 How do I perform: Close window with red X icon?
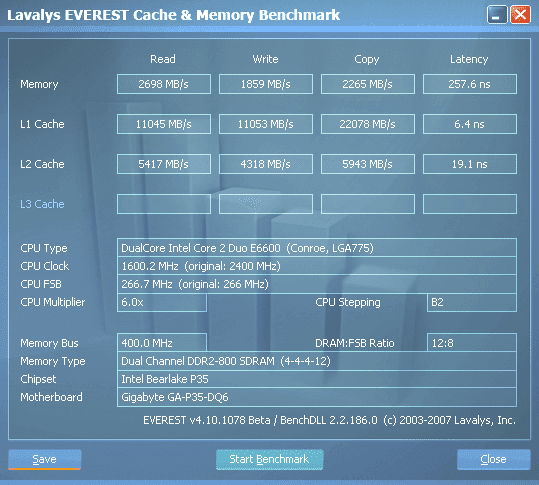520,15
